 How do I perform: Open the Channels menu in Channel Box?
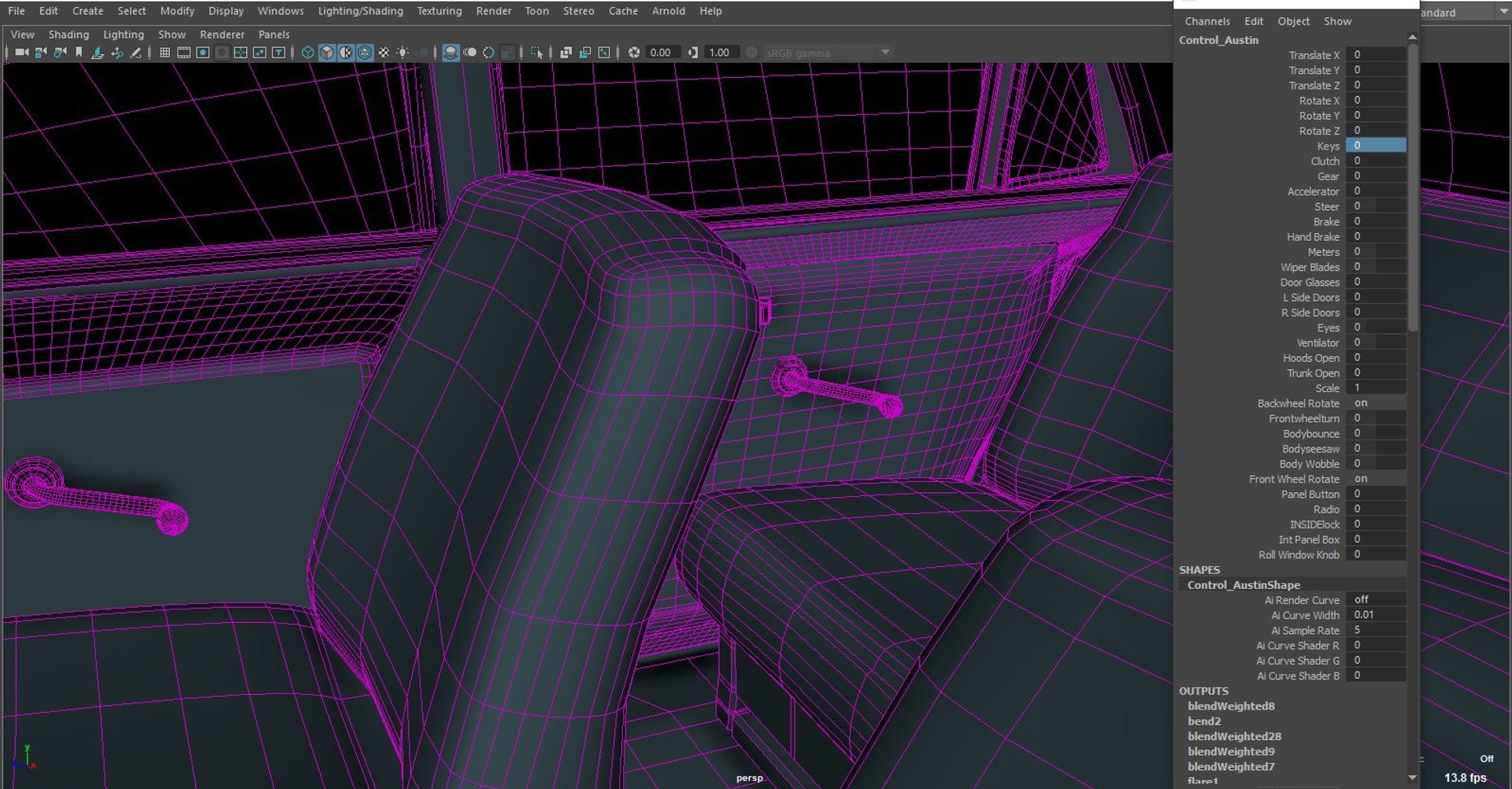(x=1206, y=21)
